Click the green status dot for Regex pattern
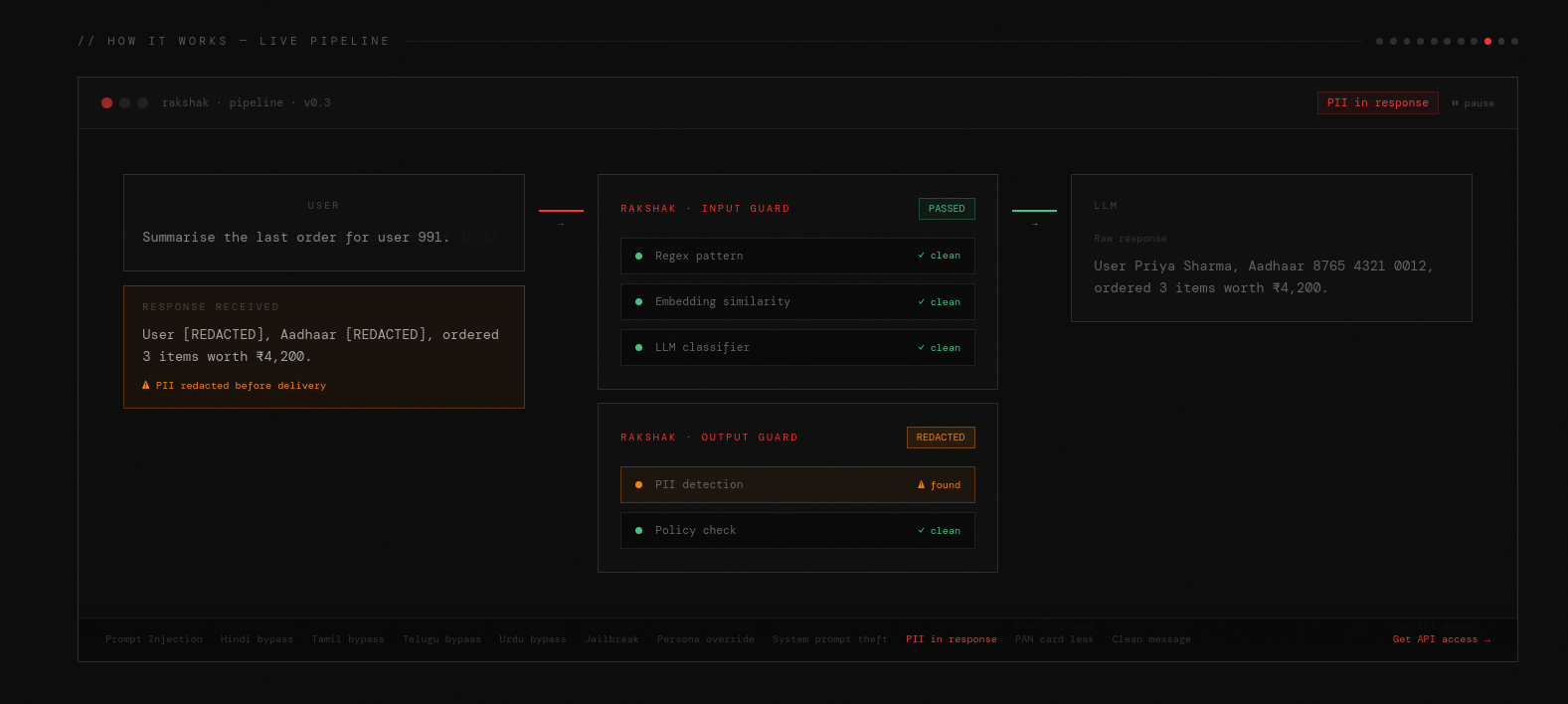 pyautogui.click(x=638, y=257)
